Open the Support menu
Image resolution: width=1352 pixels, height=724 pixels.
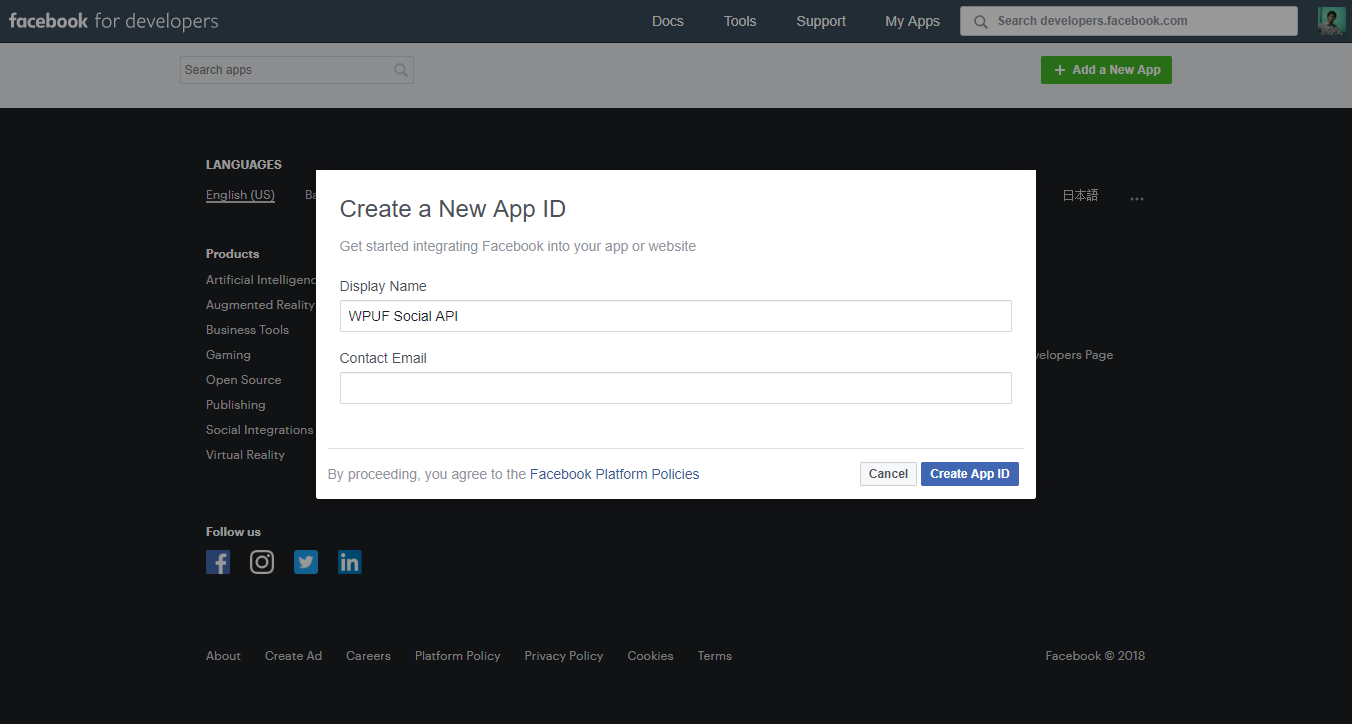[821, 21]
